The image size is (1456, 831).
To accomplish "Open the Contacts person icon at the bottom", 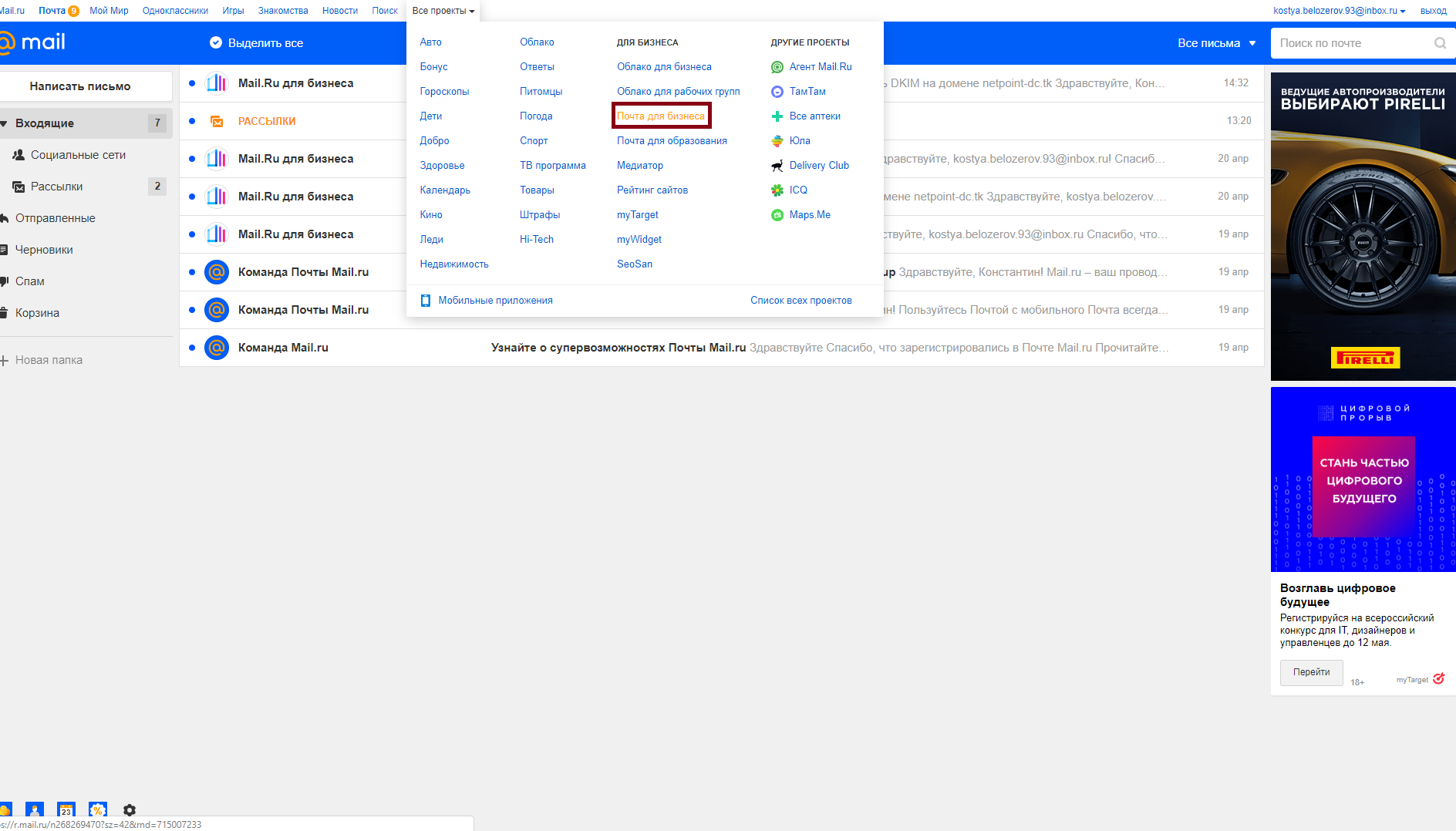I will point(35,810).
